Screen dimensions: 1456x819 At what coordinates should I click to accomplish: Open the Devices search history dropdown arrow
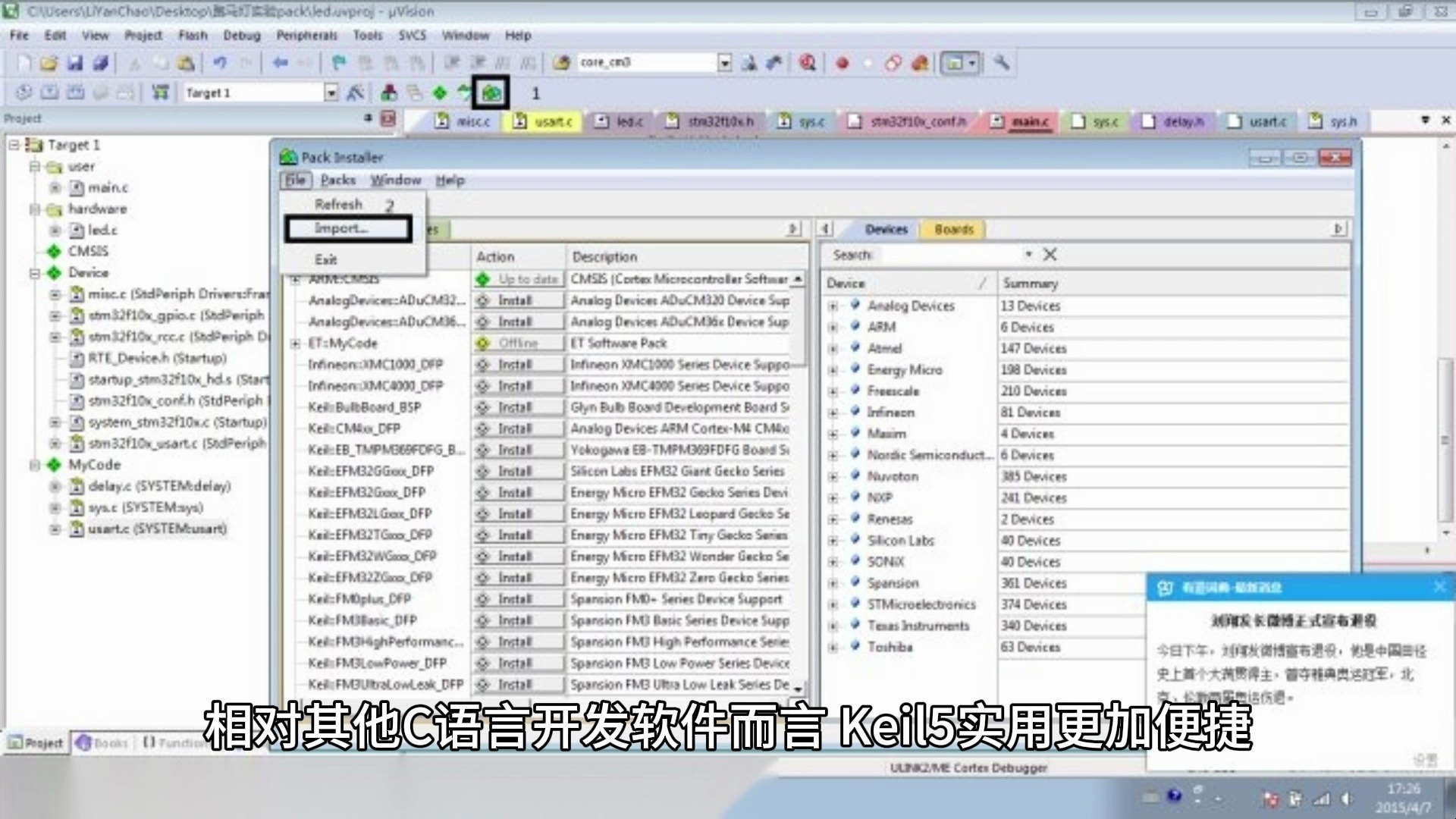1029,255
